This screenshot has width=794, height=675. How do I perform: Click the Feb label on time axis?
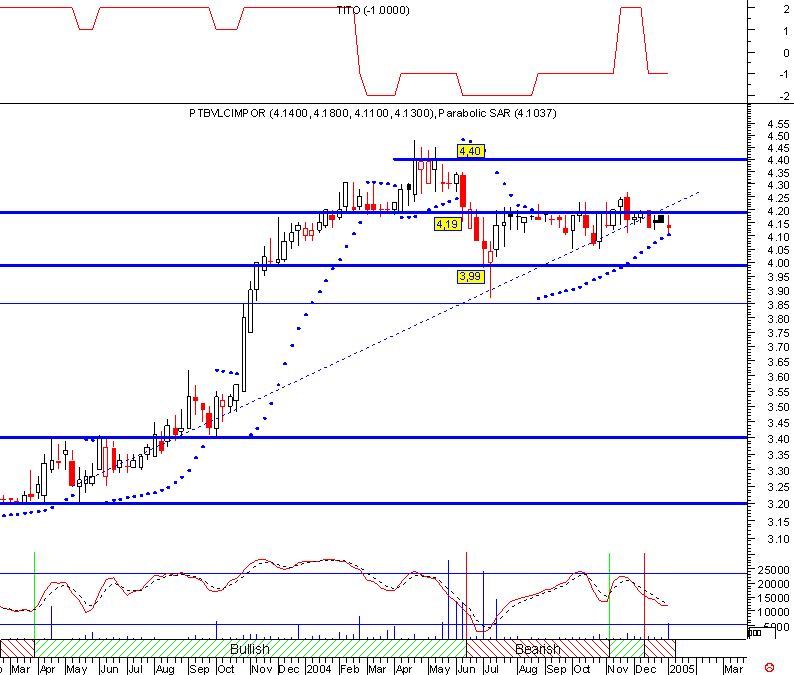click(349, 669)
